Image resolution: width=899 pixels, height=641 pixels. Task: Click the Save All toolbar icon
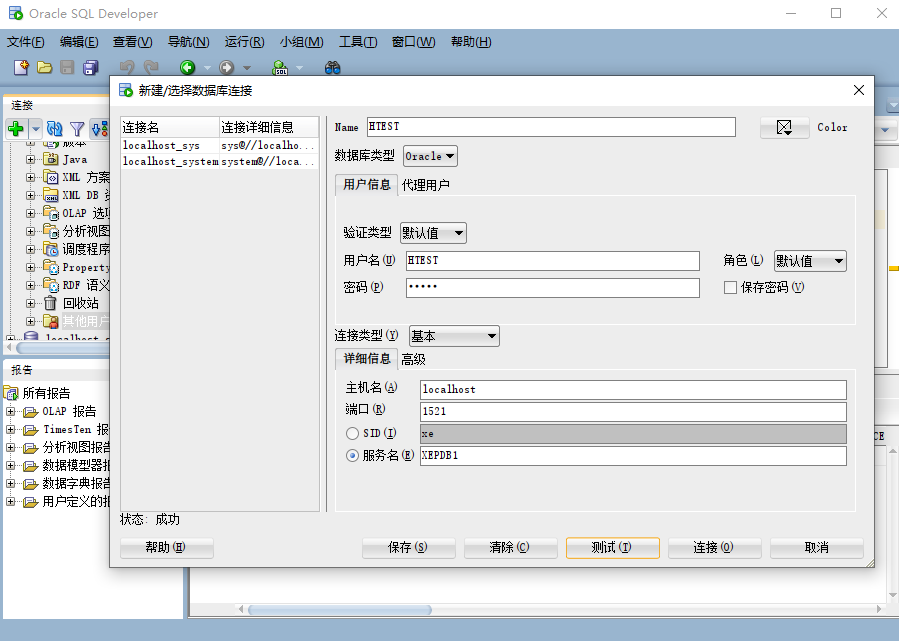(91, 68)
